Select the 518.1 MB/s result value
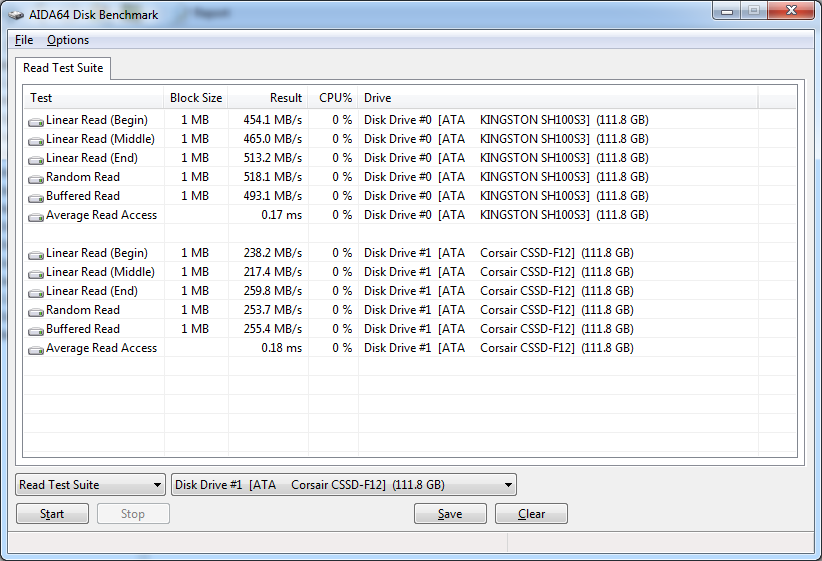Viewport: 822px width, 561px height. click(x=273, y=177)
